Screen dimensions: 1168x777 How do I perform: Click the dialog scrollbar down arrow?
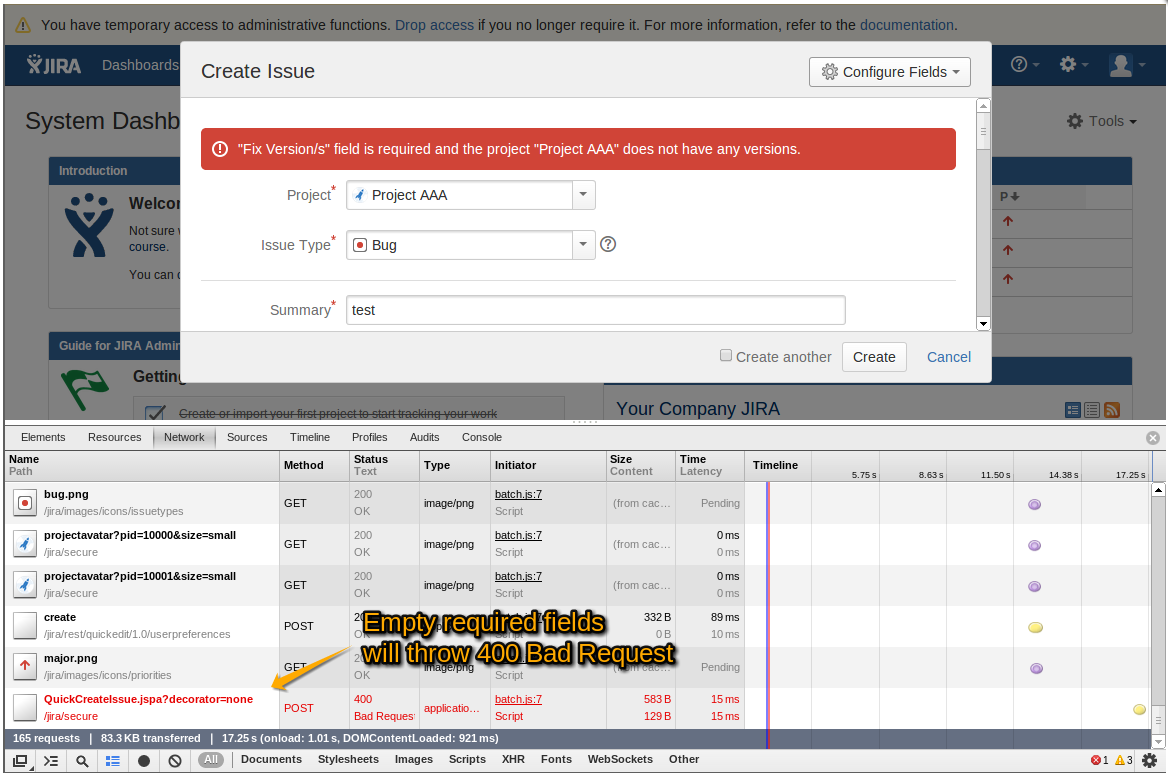[x=983, y=324]
